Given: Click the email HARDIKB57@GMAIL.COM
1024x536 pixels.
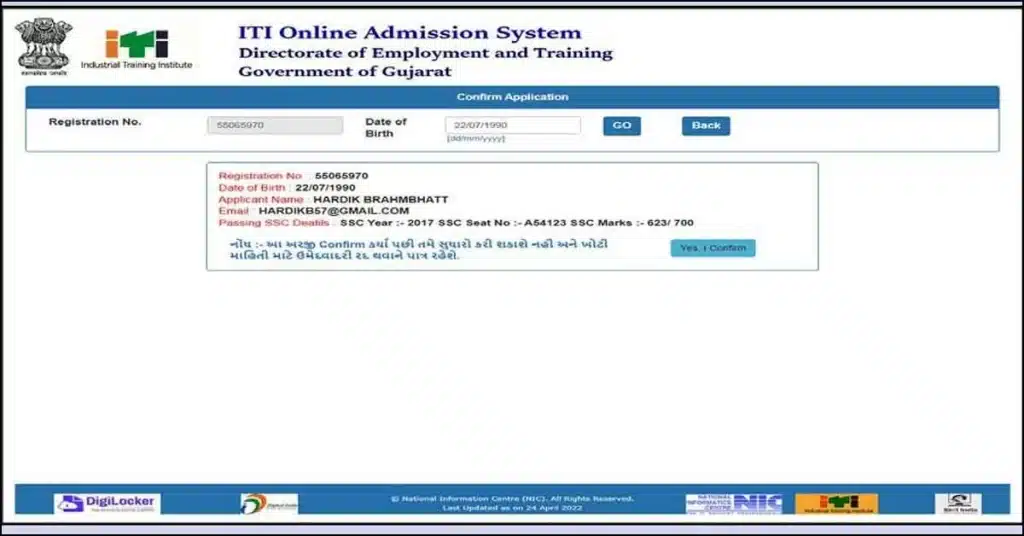Looking at the screenshot, I should [334, 211].
